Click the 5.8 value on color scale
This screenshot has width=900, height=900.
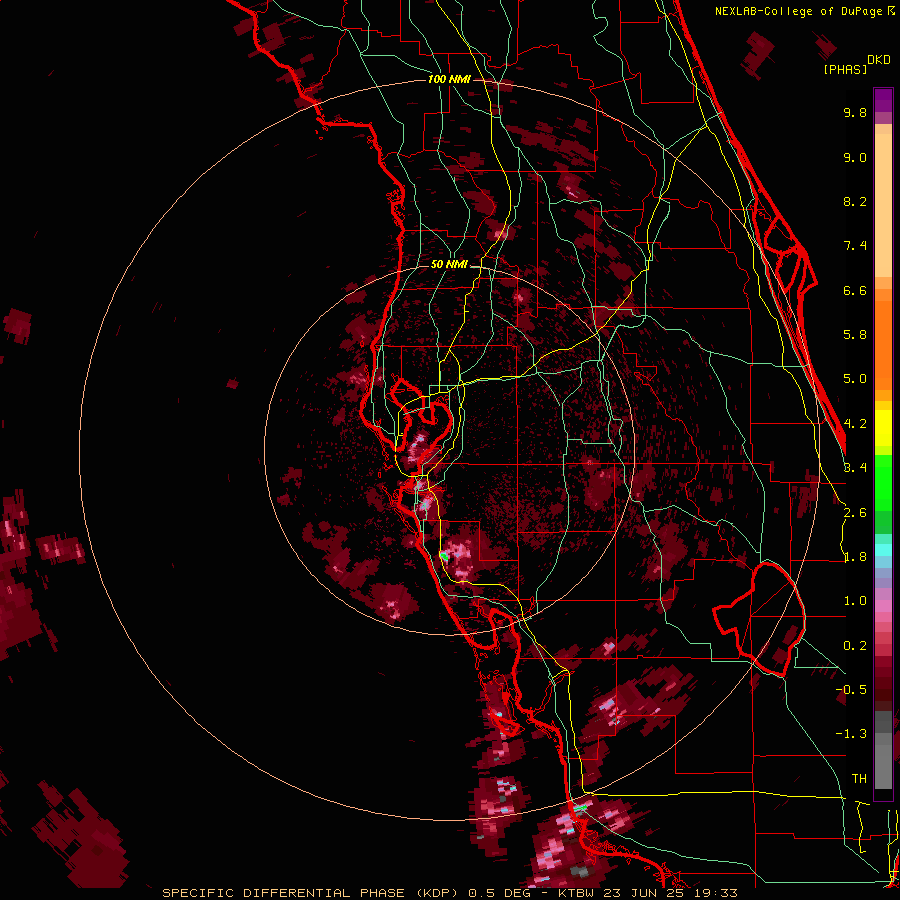855,335
